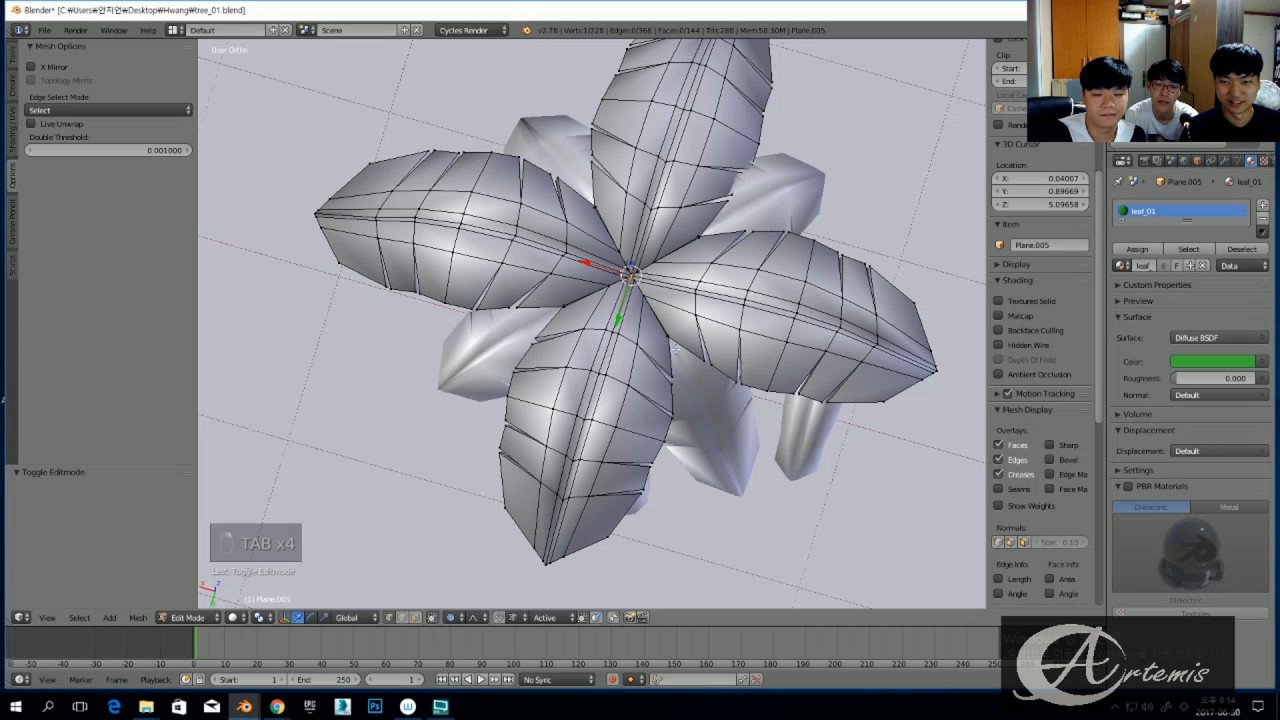The width and height of the screenshot is (1280, 720).
Task: Switch PBR material to Metal
Action: 1229,507
